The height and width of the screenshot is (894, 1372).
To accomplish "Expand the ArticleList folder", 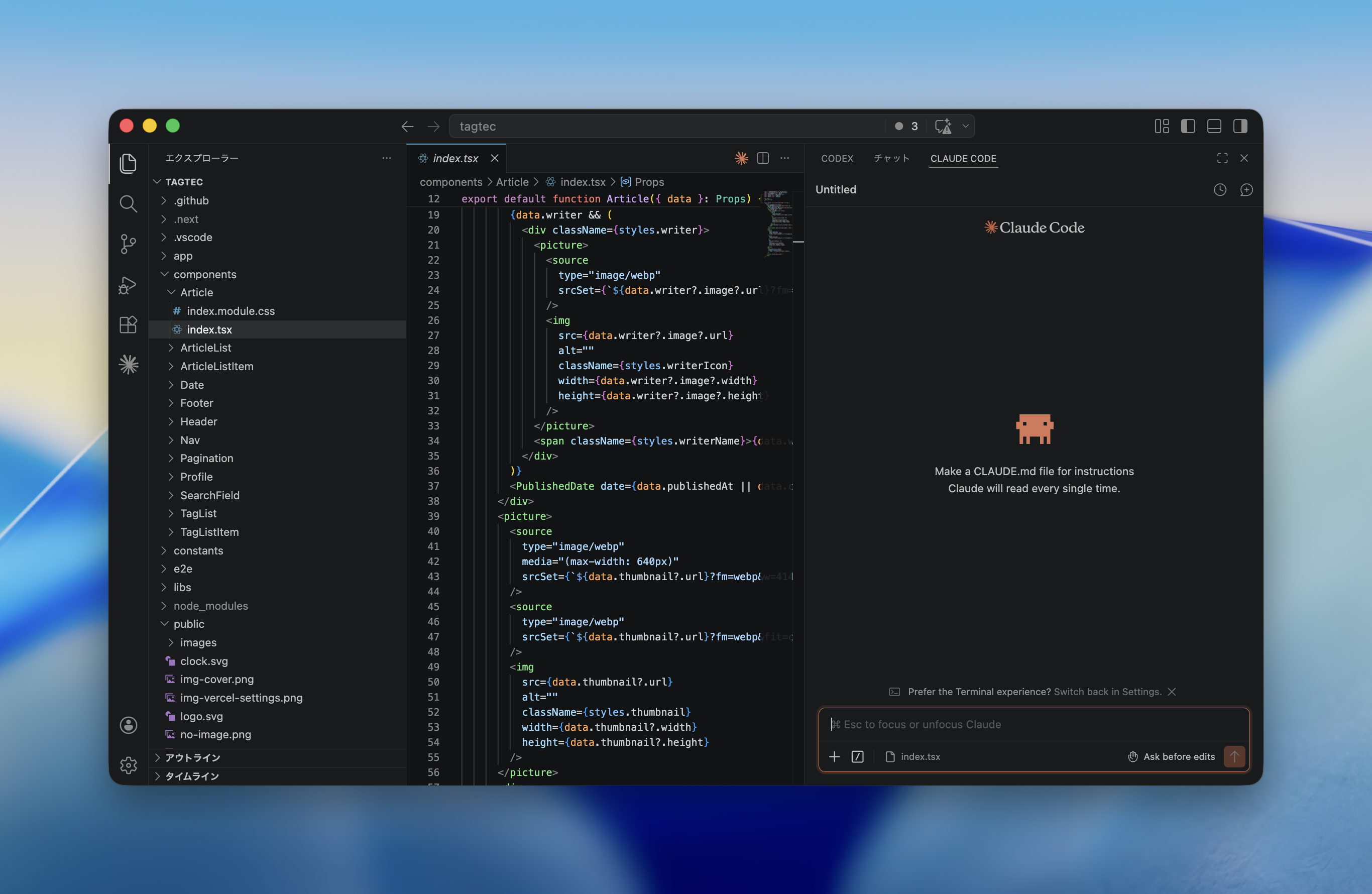I will point(205,348).
